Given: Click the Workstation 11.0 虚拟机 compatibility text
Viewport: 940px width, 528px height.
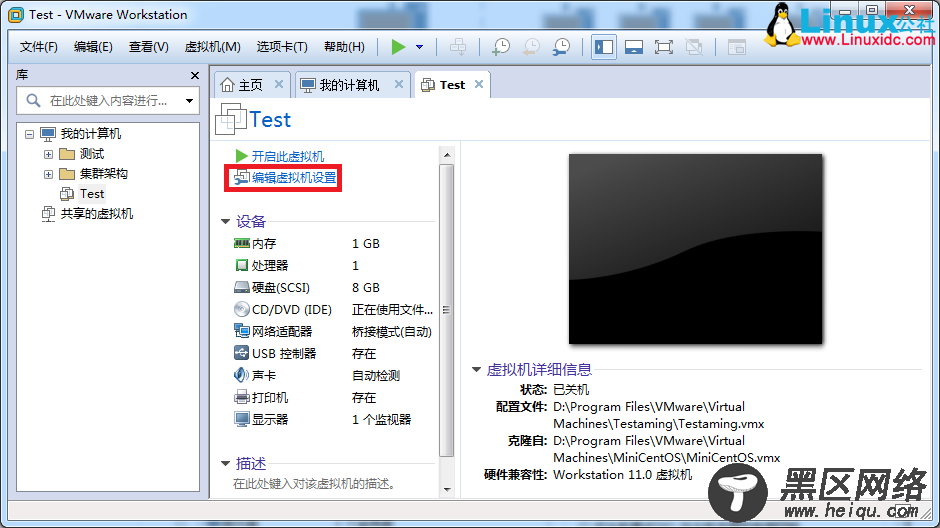Looking at the screenshot, I should click(622, 475).
